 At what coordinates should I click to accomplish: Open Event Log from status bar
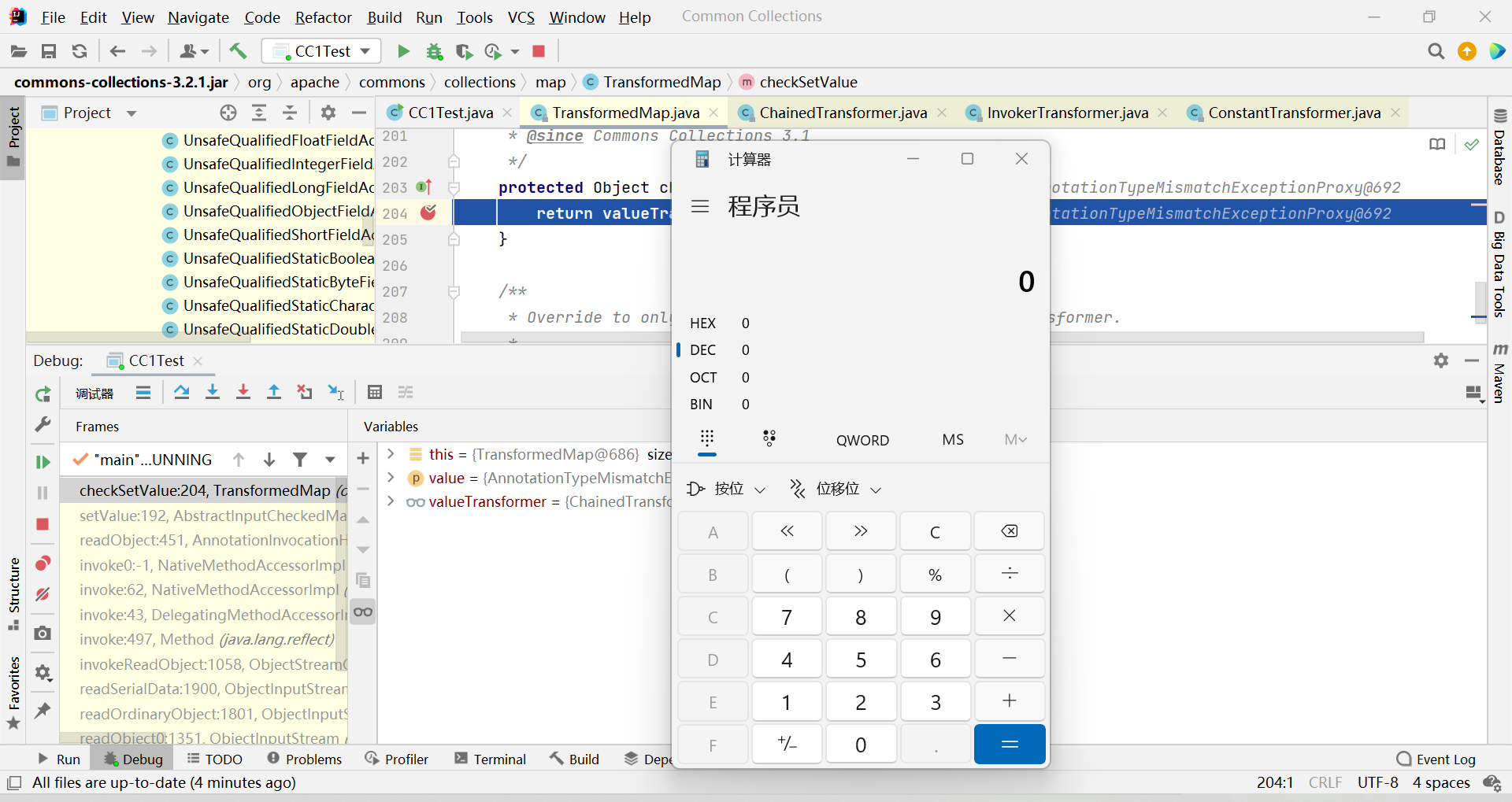pyautogui.click(x=1436, y=759)
